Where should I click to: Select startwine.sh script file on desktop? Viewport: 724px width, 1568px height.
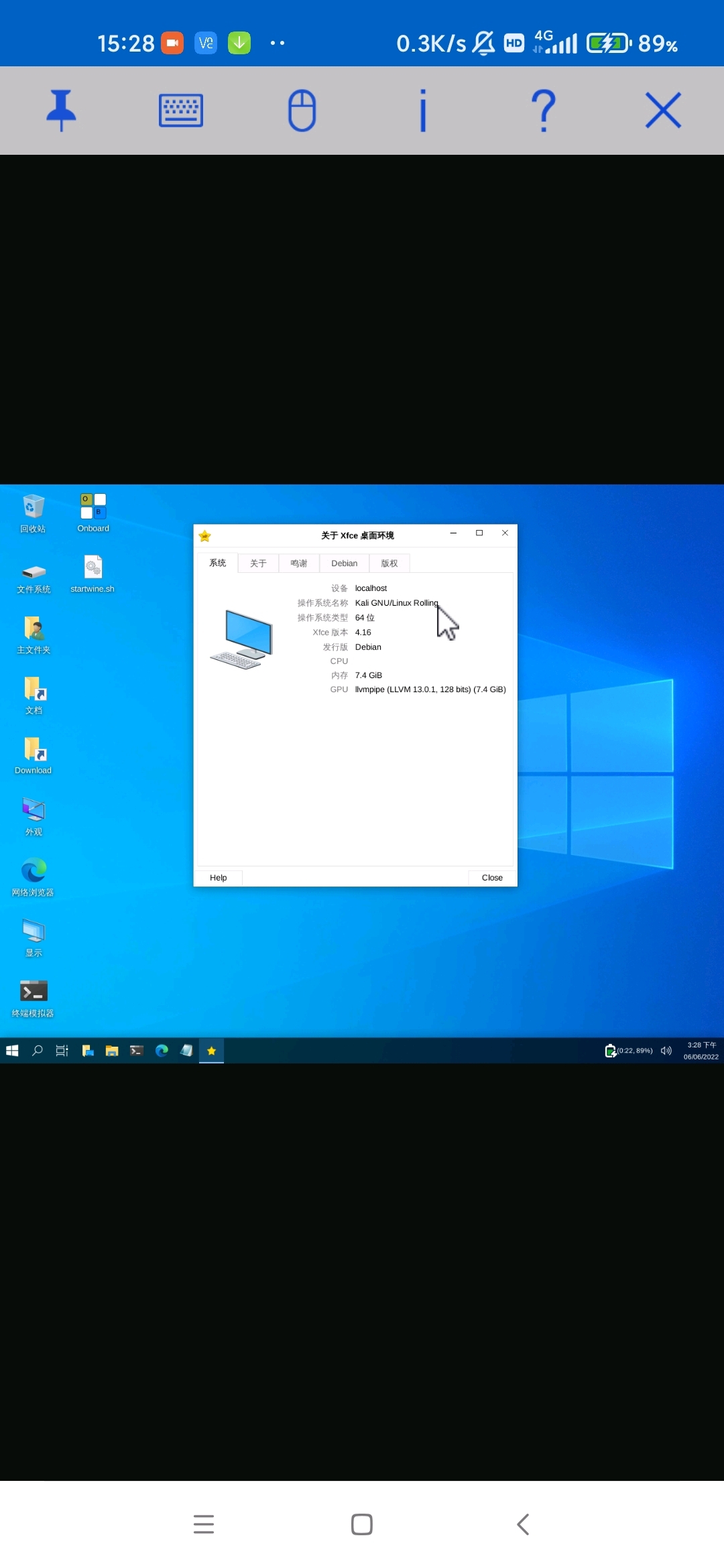click(x=93, y=574)
